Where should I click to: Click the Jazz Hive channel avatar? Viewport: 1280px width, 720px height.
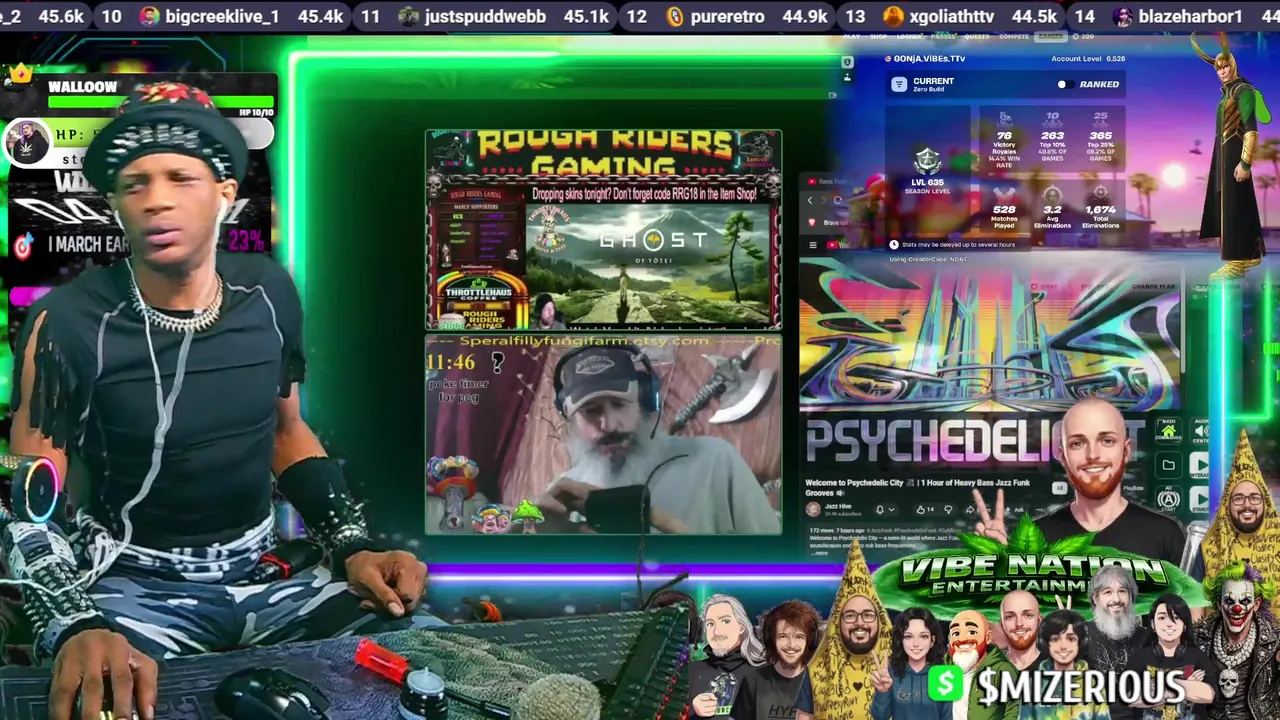point(813,509)
